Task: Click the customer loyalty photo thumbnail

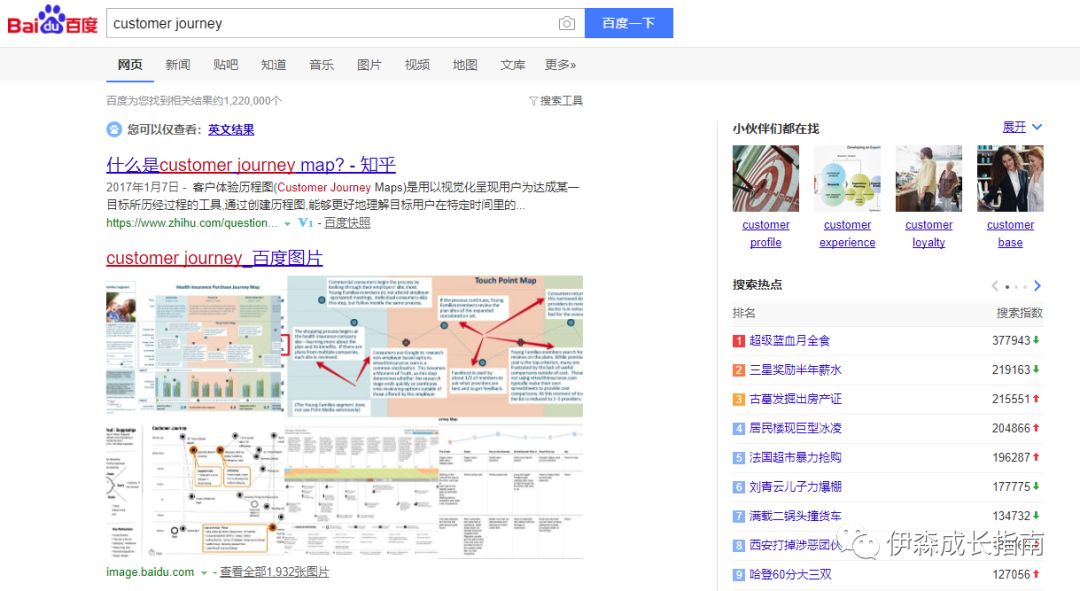Action: 928,178
